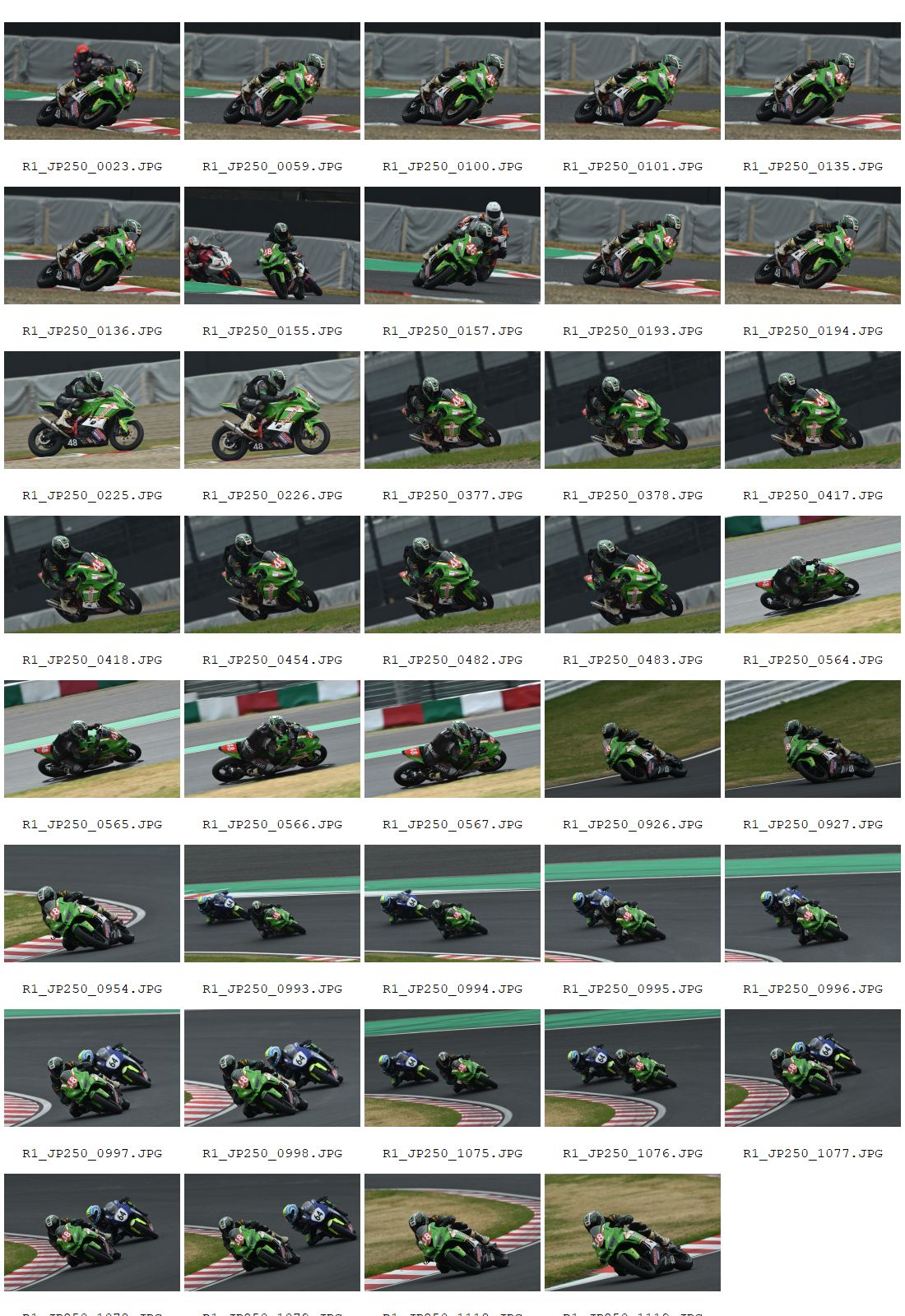Open photo R1_JP250_0998.JPG

point(272,1068)
